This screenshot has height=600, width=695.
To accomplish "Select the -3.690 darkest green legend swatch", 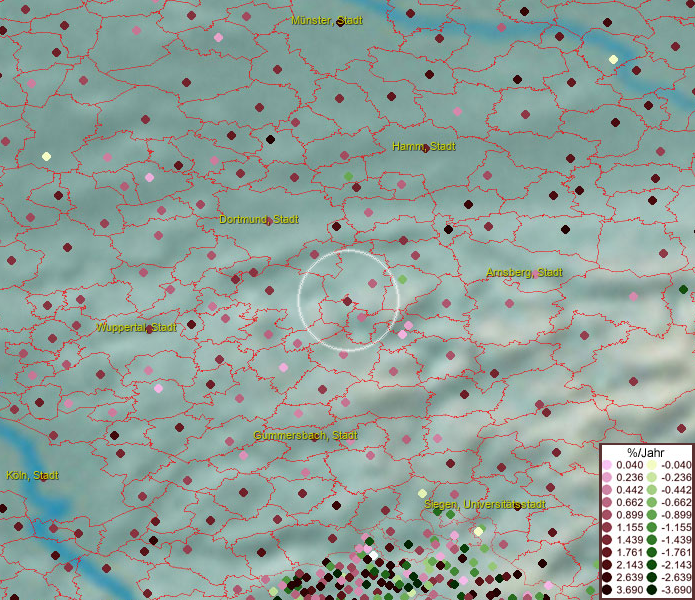I will (652, 590).
